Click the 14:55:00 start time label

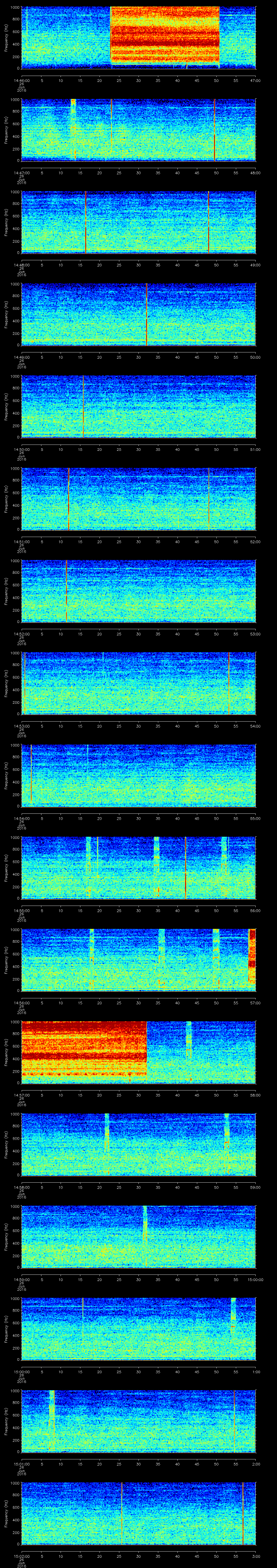coord(21,910)
